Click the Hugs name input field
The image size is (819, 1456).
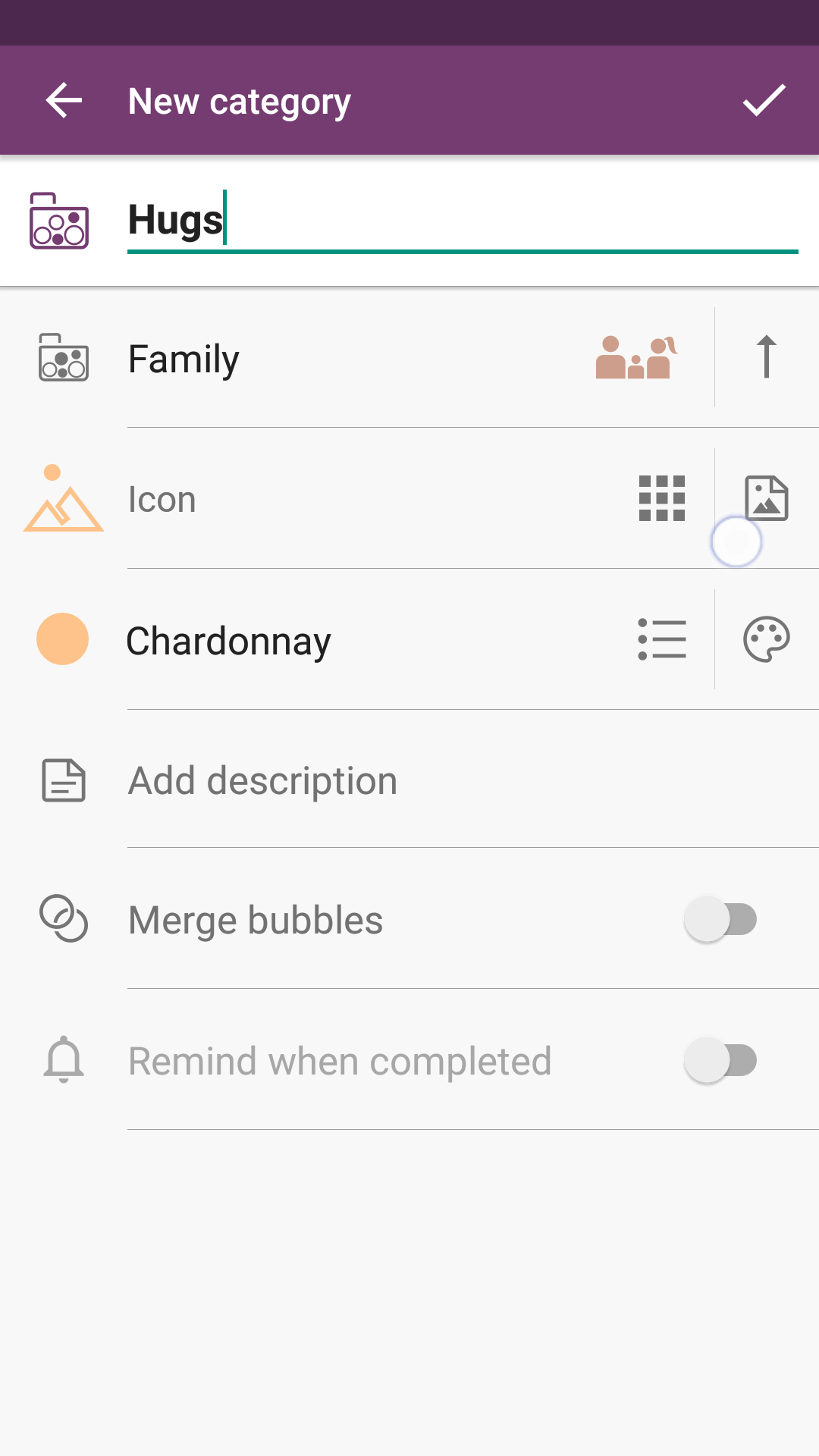point(463,221)
